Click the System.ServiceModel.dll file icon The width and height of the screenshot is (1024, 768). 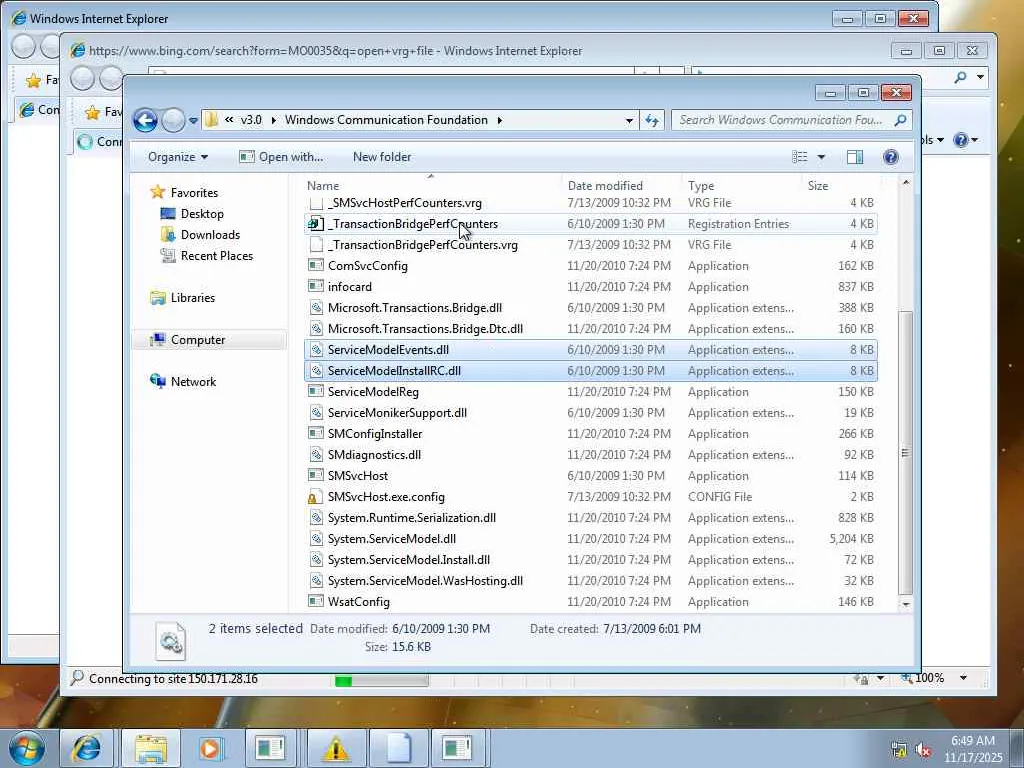[315, 539]
